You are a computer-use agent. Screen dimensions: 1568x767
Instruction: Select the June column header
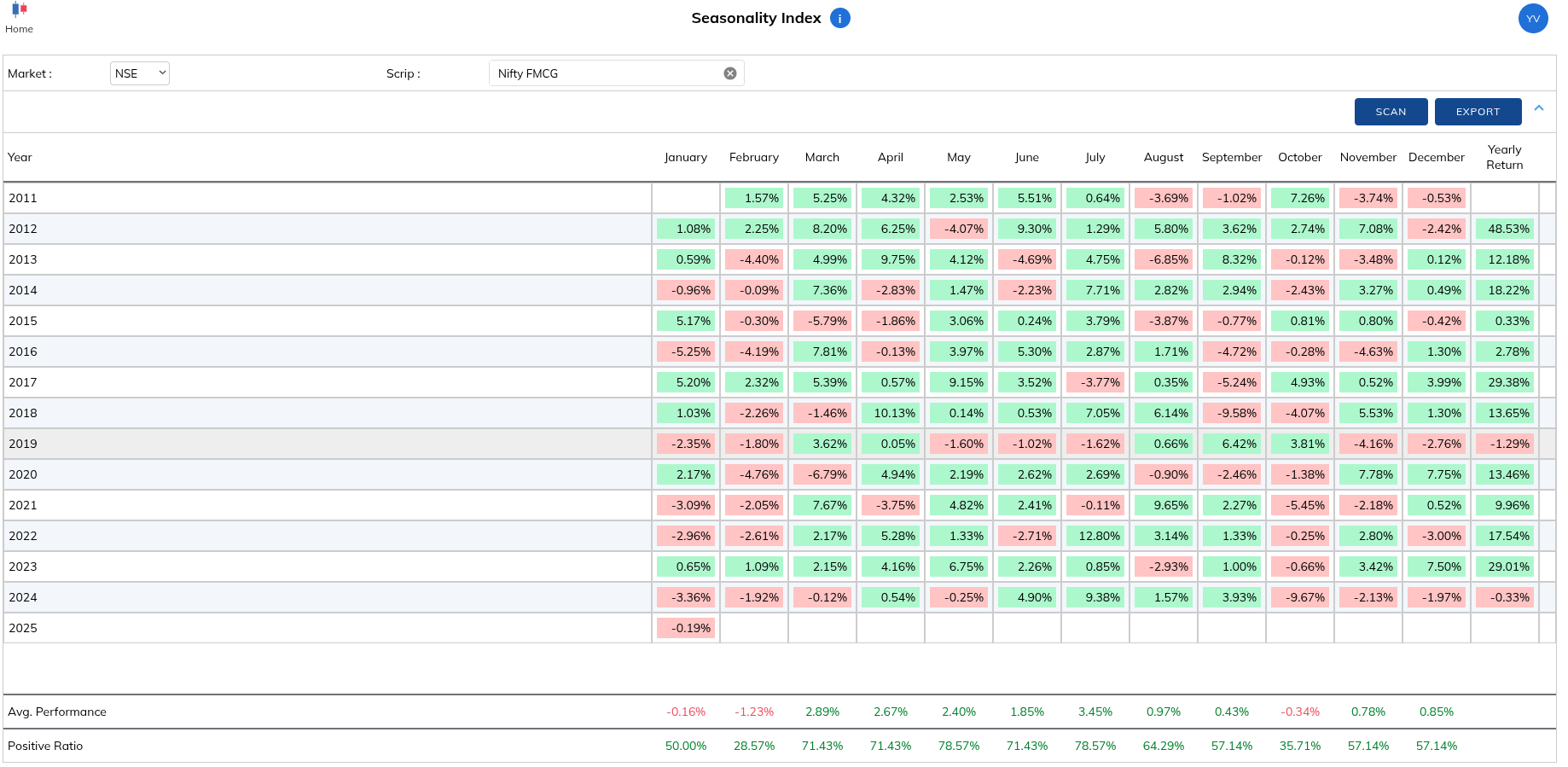[1027, 157]
